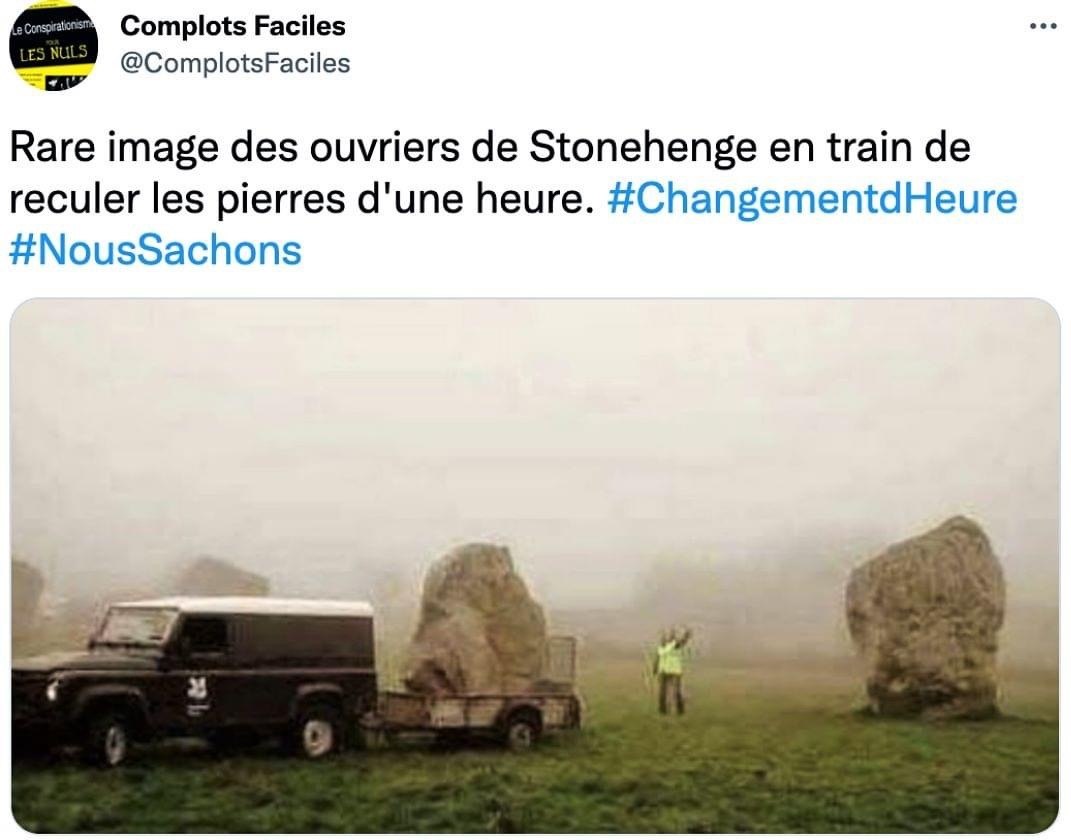Open the foggy Stonehenge photo

tap(535, 565)
